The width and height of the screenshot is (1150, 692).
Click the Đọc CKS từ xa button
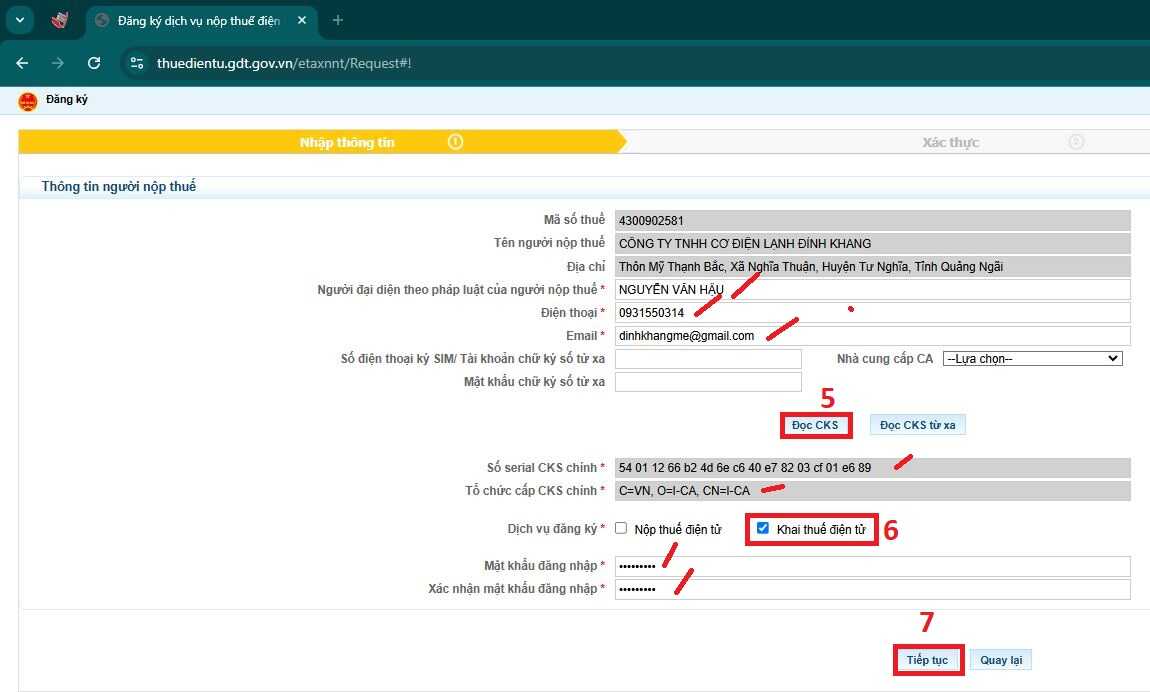coord(918,425)
